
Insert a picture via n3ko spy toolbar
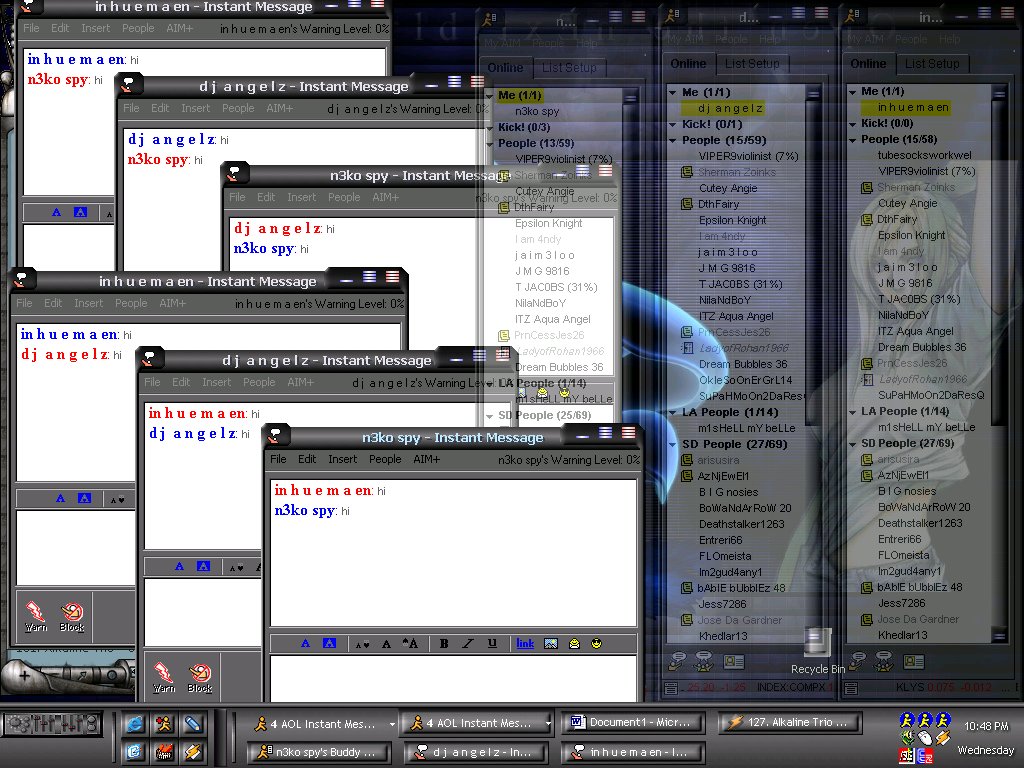(551, 644)
